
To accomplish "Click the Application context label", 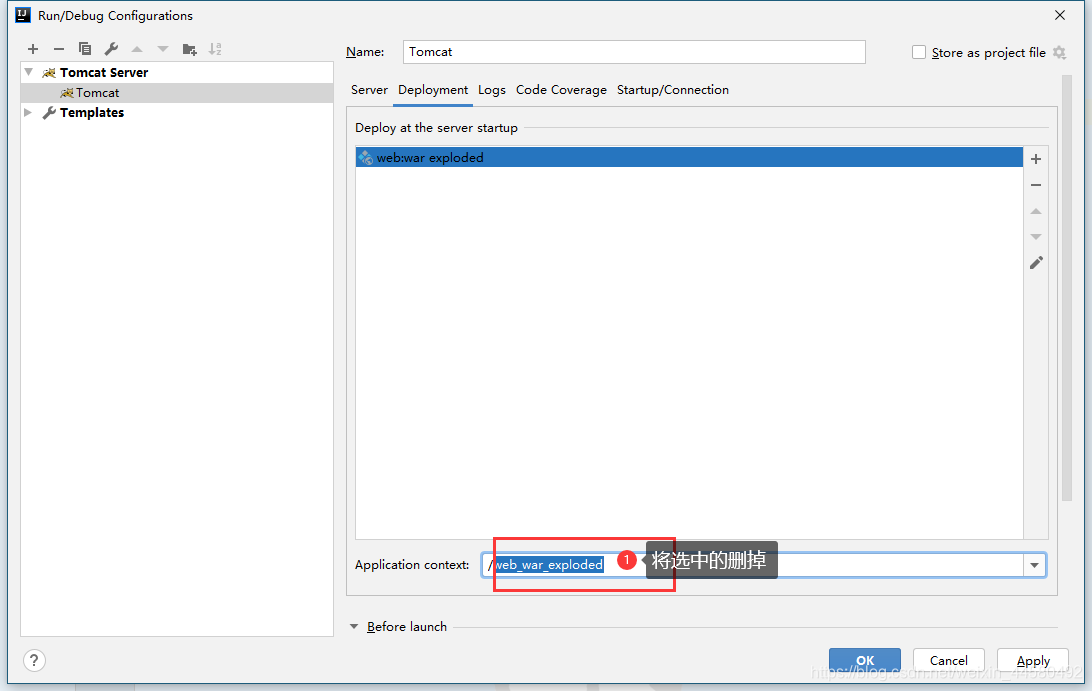I will tap(412, 564).
